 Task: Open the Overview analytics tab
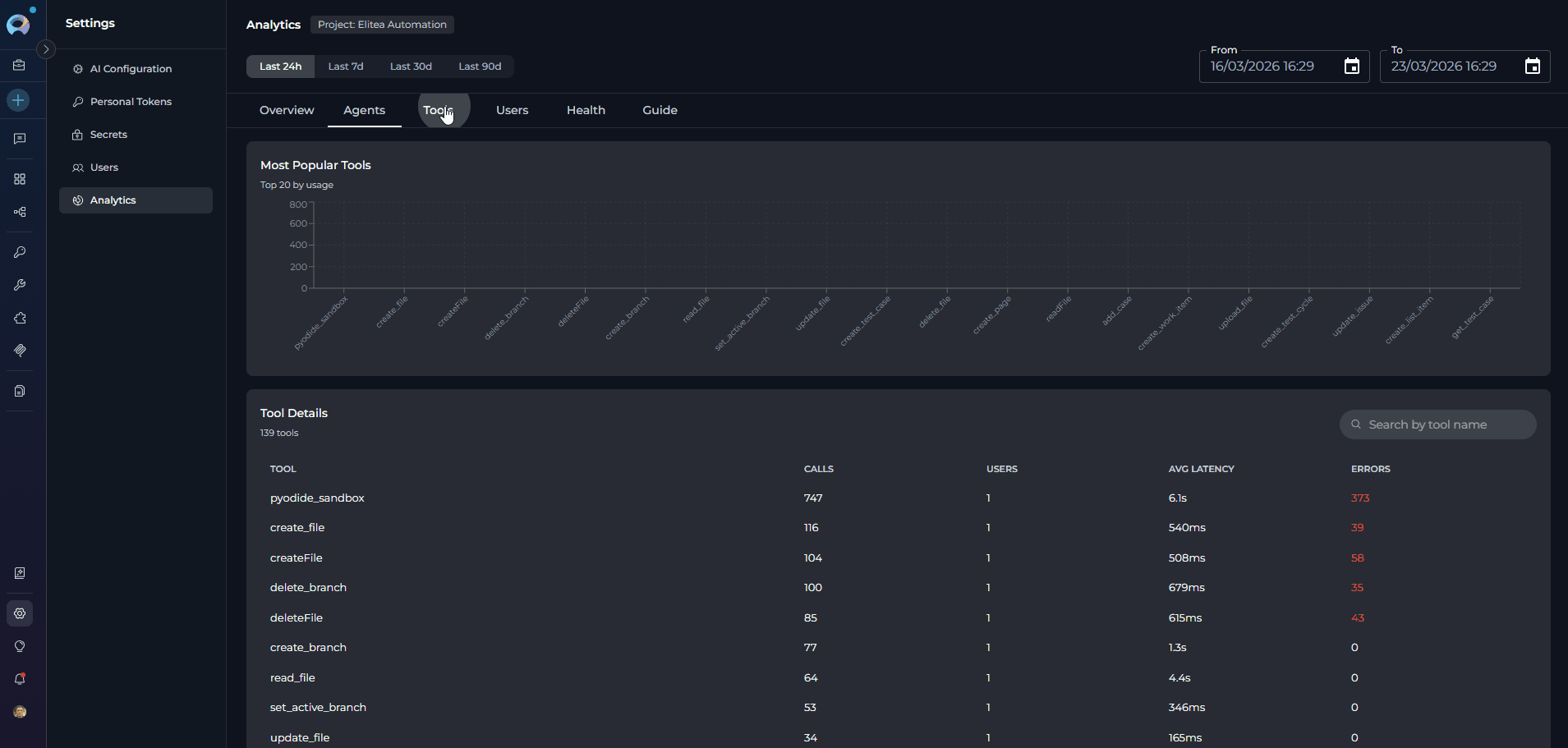[286, 110]
